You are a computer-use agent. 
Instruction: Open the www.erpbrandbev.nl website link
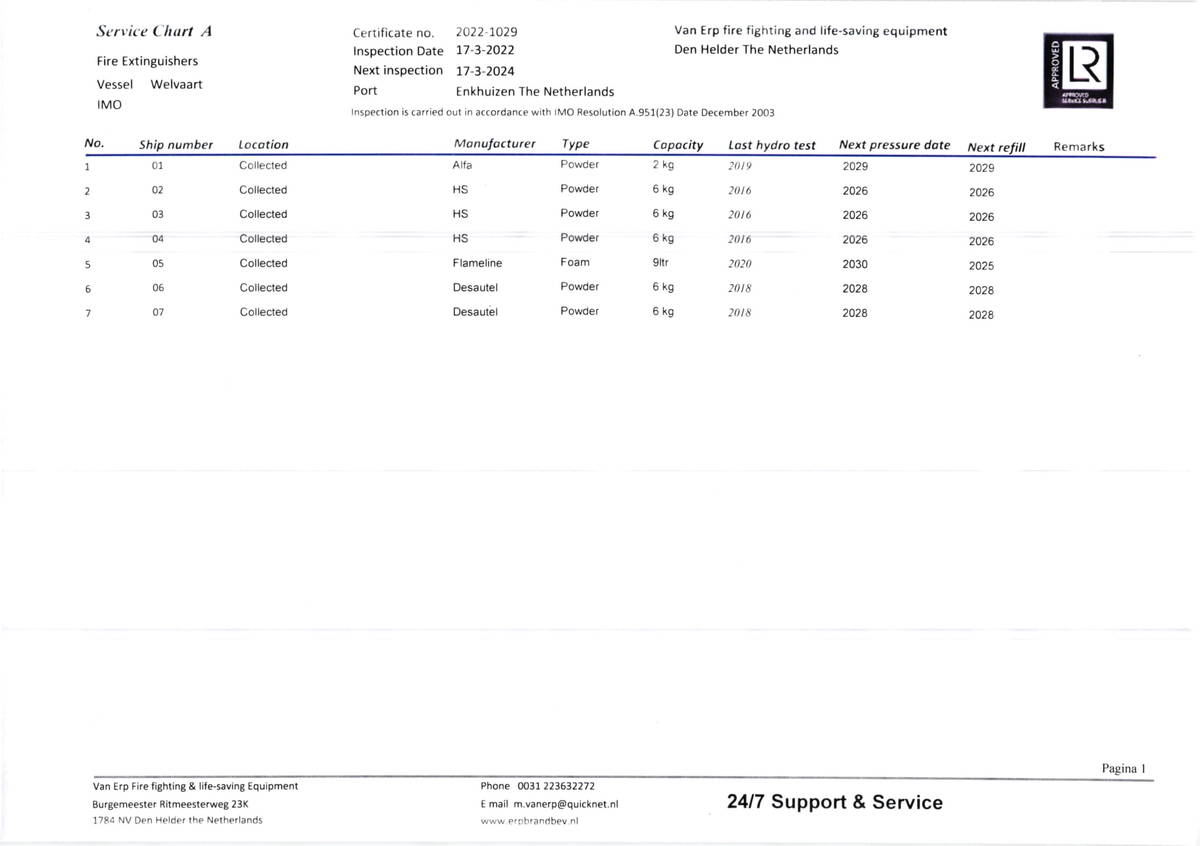(x=530, y=820)
